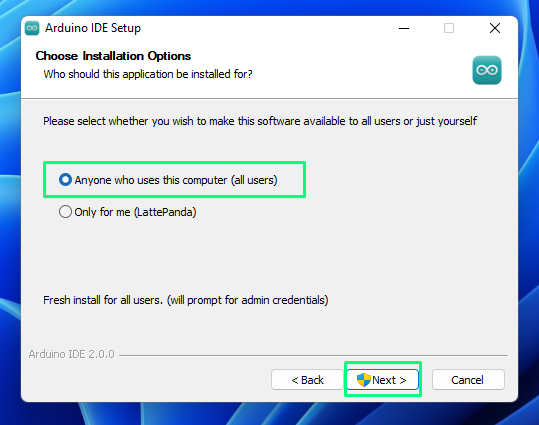Click 'Please select whether you wish' instruction text
The image size is (539, 425).
(x=260, y=121)
